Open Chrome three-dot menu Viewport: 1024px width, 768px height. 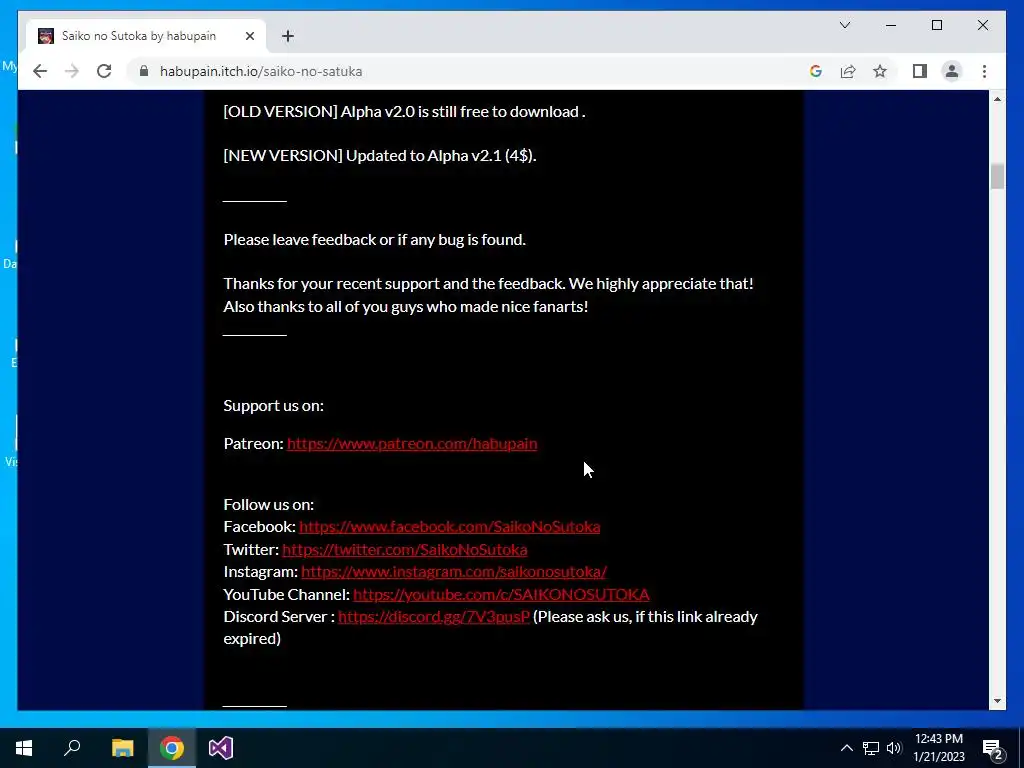[984, 71]
